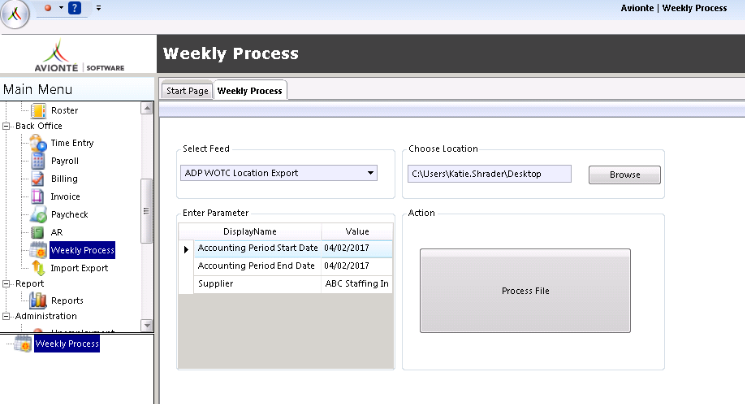
Task: Click Weekly Process label in bottom pane
Action: 67,344
